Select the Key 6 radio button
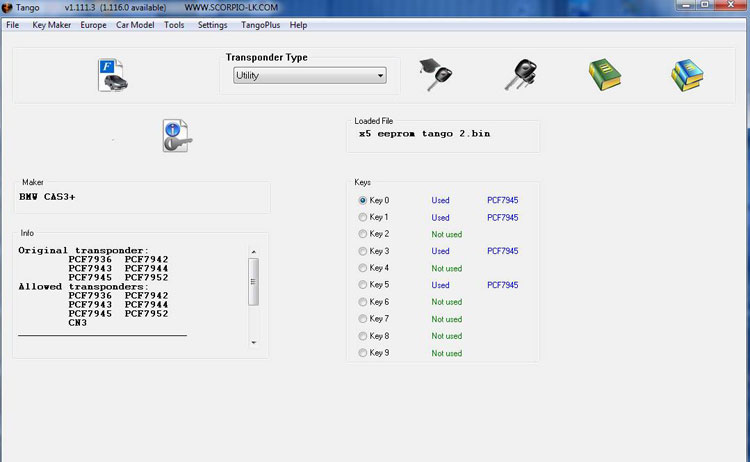The height and width of the screenshot is (462, 750). pyautogui.click(x=363, y=302)
